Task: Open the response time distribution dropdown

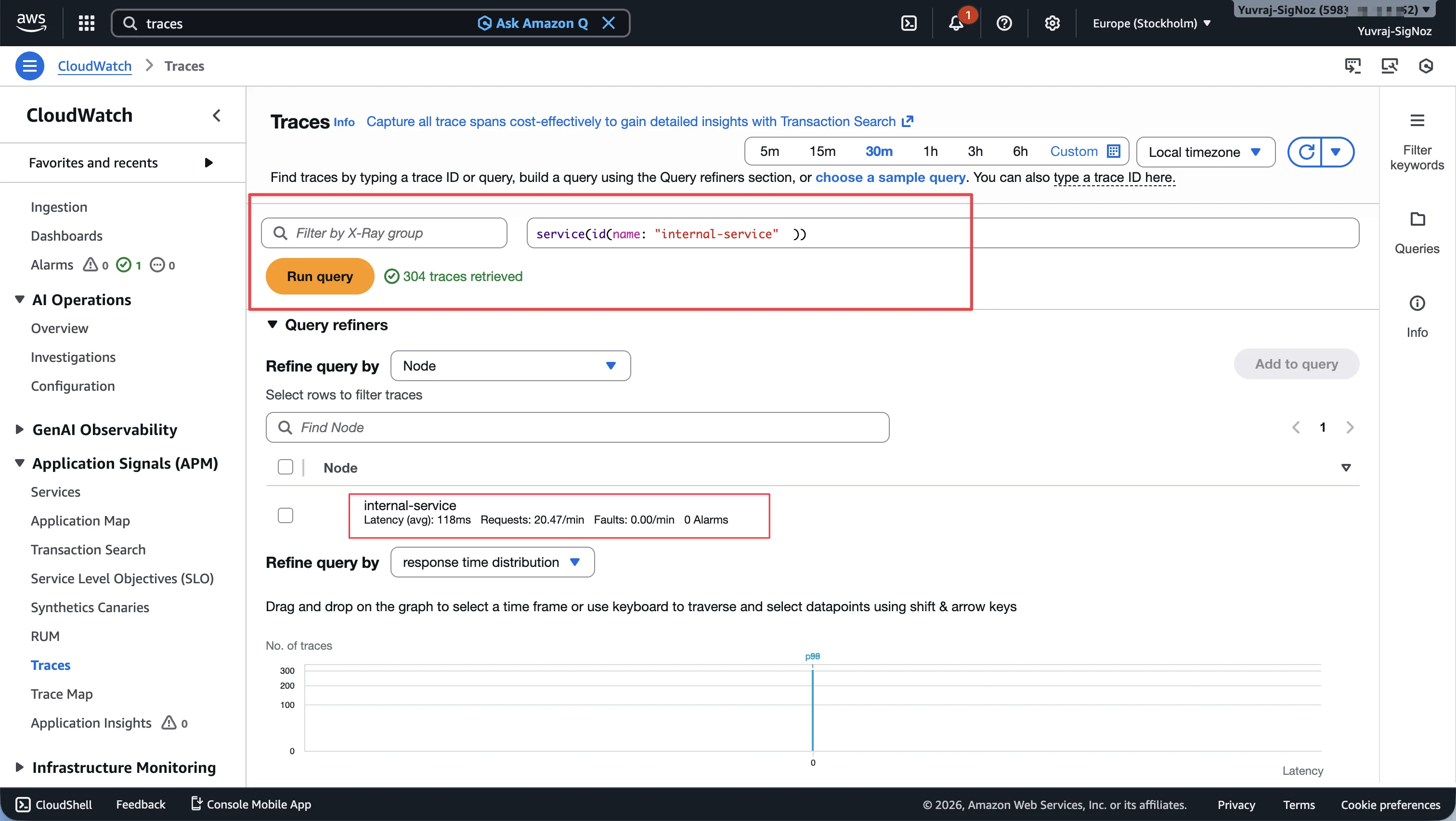Action: [492, 562]
